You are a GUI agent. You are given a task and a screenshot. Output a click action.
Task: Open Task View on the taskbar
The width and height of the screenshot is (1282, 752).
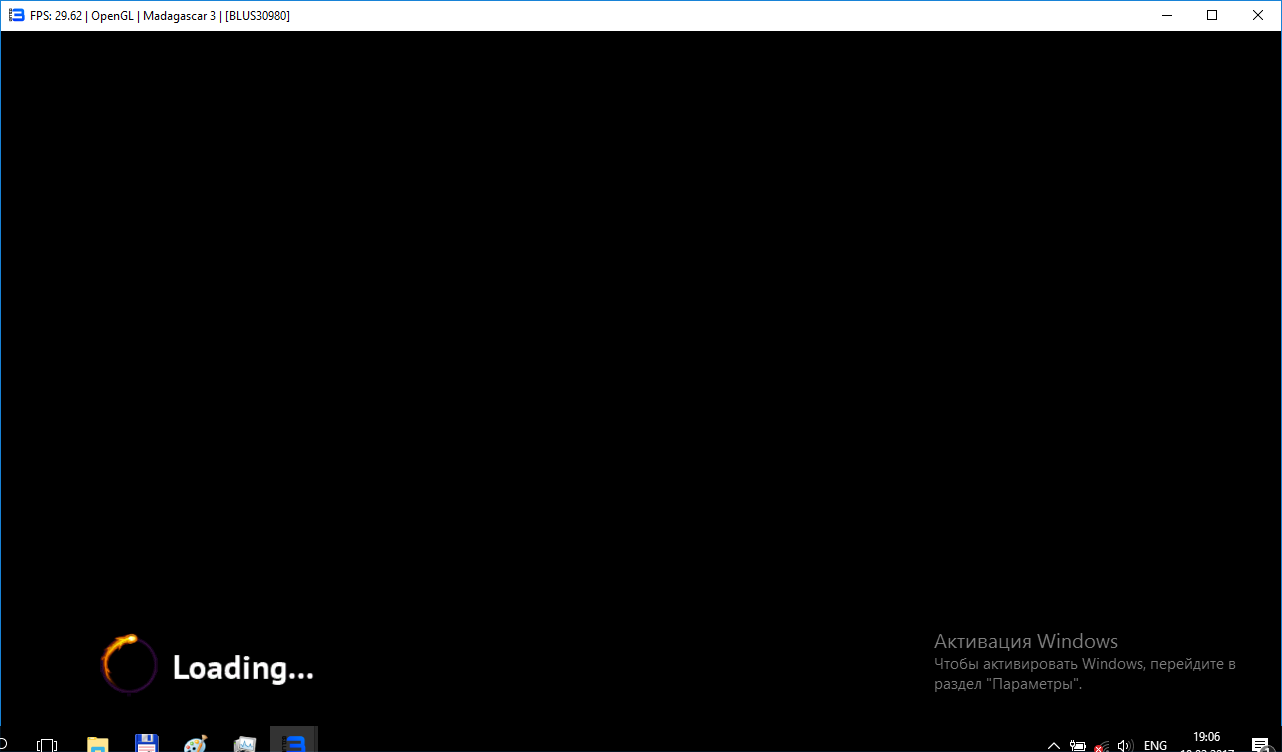[47, 745]
